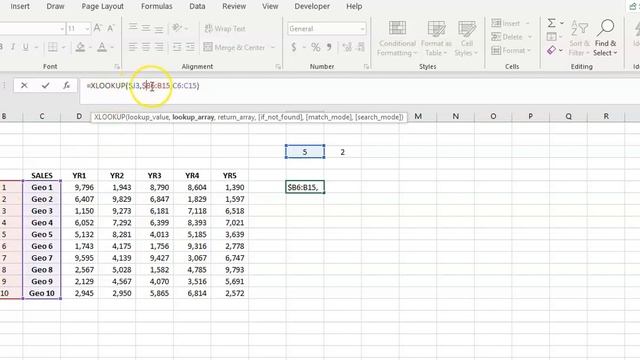Viewport: 640px width, 360px height.
Task: Increase indent icon
Action: point(190,47)
